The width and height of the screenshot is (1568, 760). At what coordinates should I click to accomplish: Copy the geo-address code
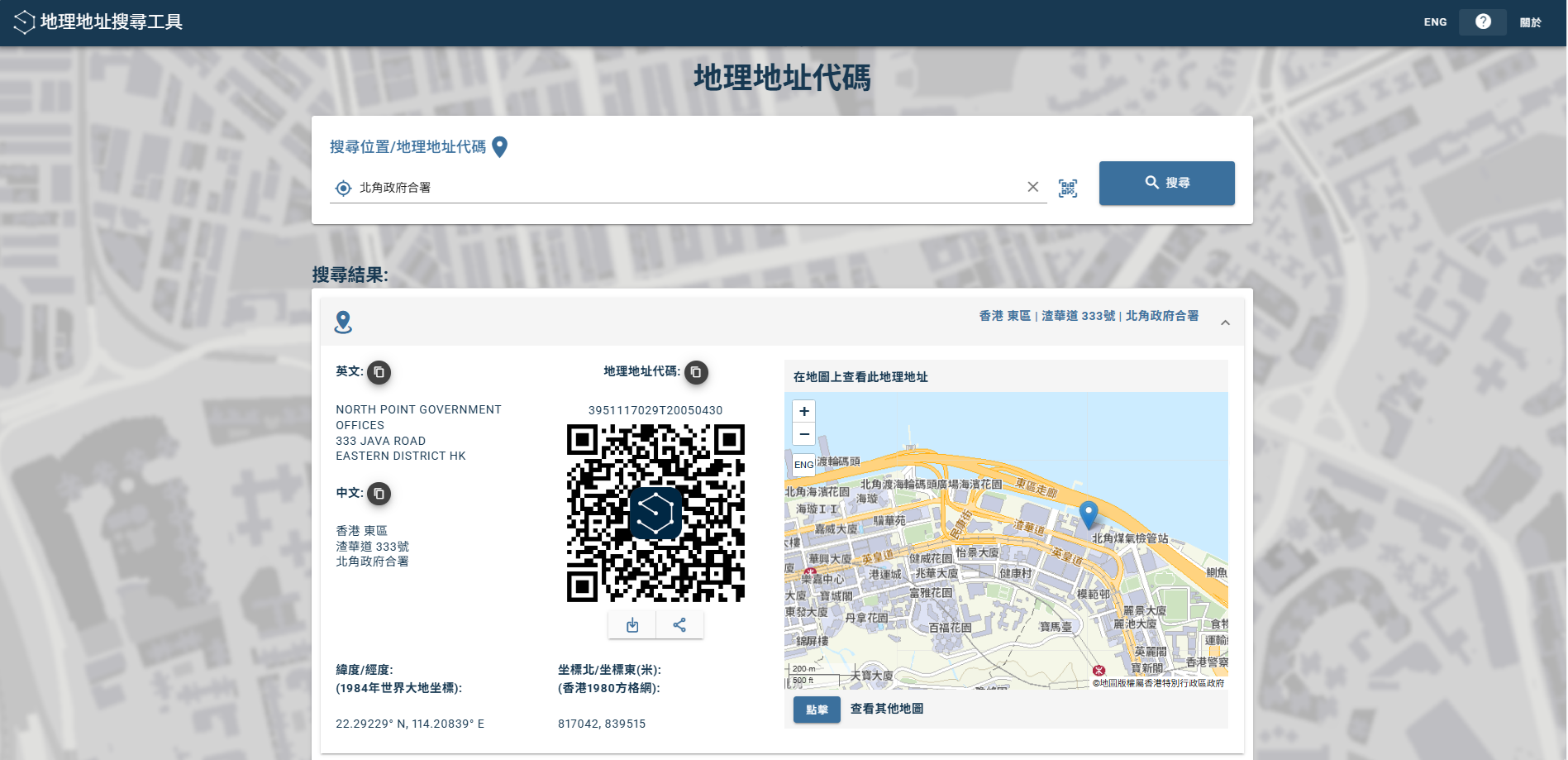696,372
